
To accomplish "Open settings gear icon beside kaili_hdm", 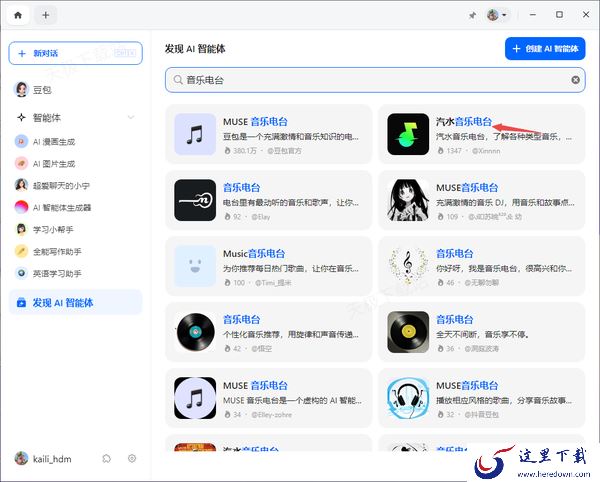I will 132,458.
